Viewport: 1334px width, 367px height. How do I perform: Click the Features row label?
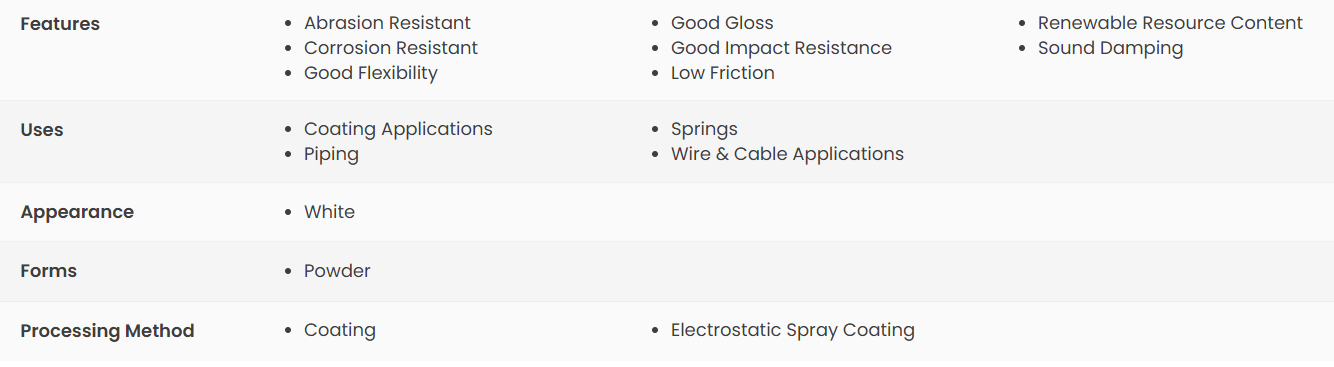pyautogui.click(x=60, y=24)
